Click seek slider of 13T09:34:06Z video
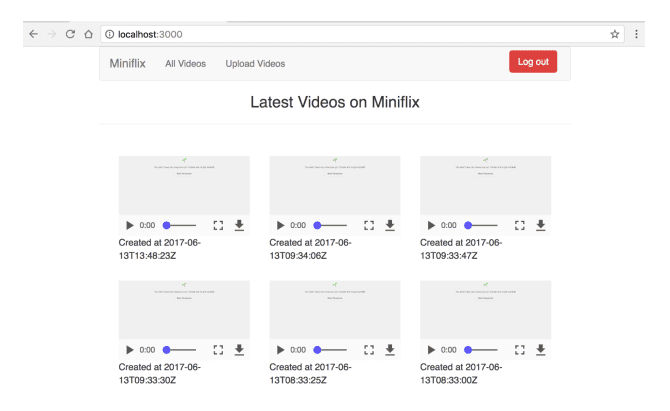Screen dimensions: 670x411 330,225
